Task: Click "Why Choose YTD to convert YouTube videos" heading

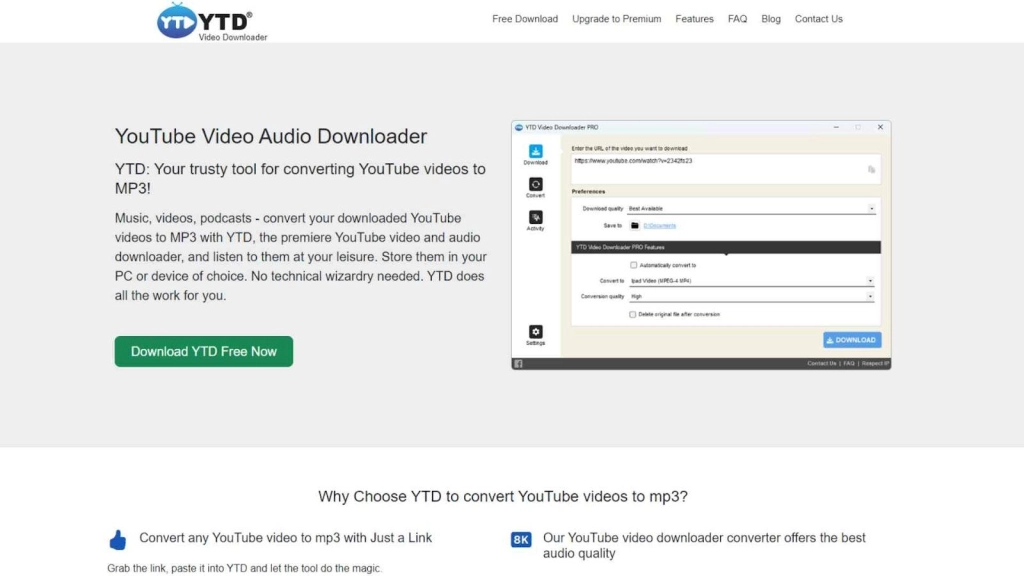Action: (x=503, y=496)
